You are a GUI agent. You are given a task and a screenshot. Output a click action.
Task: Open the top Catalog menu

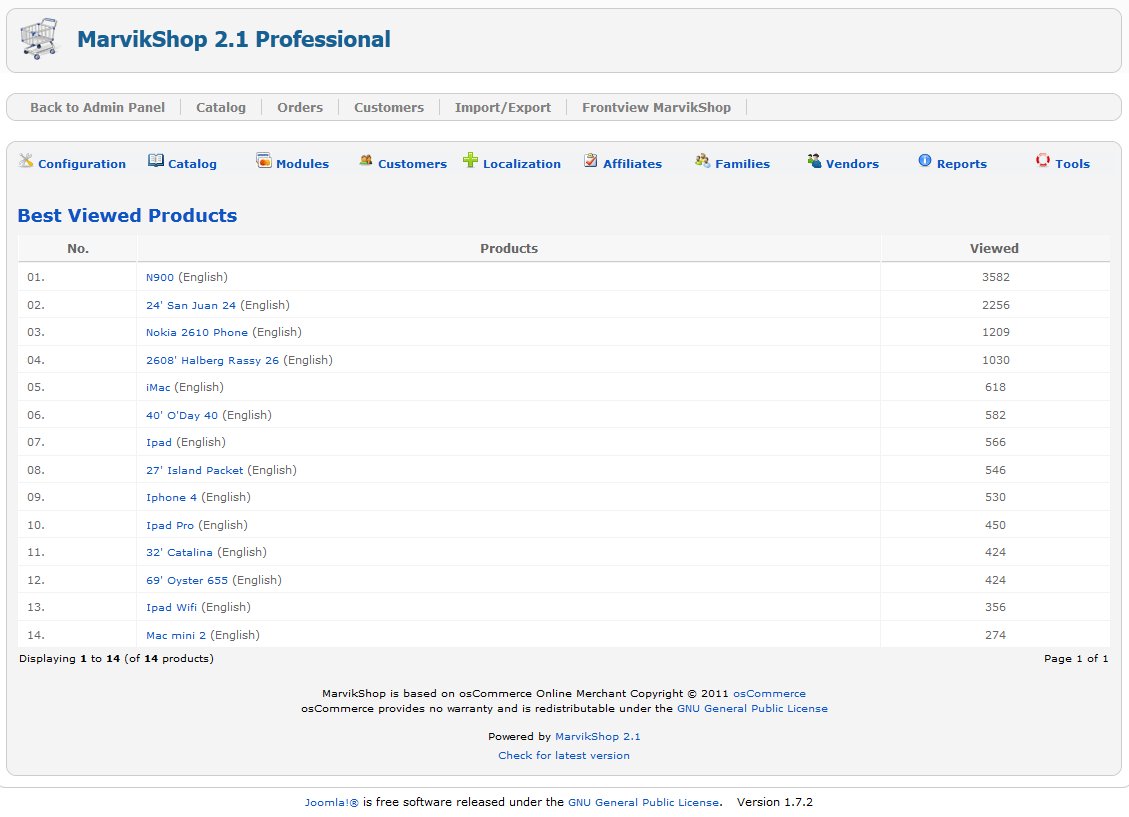coord(221,107)
